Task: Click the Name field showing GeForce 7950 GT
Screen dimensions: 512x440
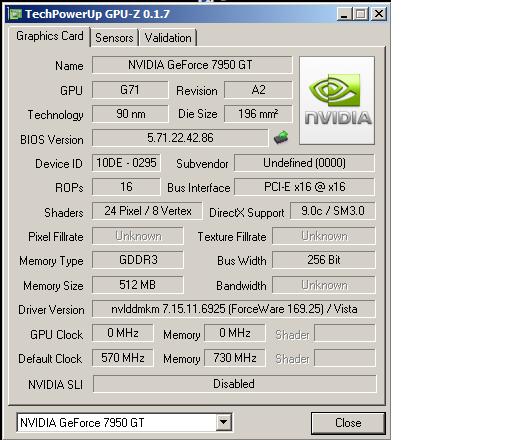Action: point(192,65)
